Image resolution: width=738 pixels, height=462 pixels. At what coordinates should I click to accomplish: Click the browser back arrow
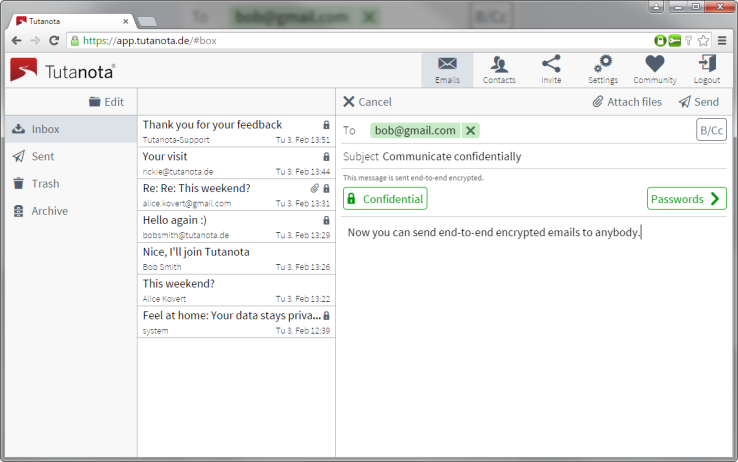pos(16,41)
